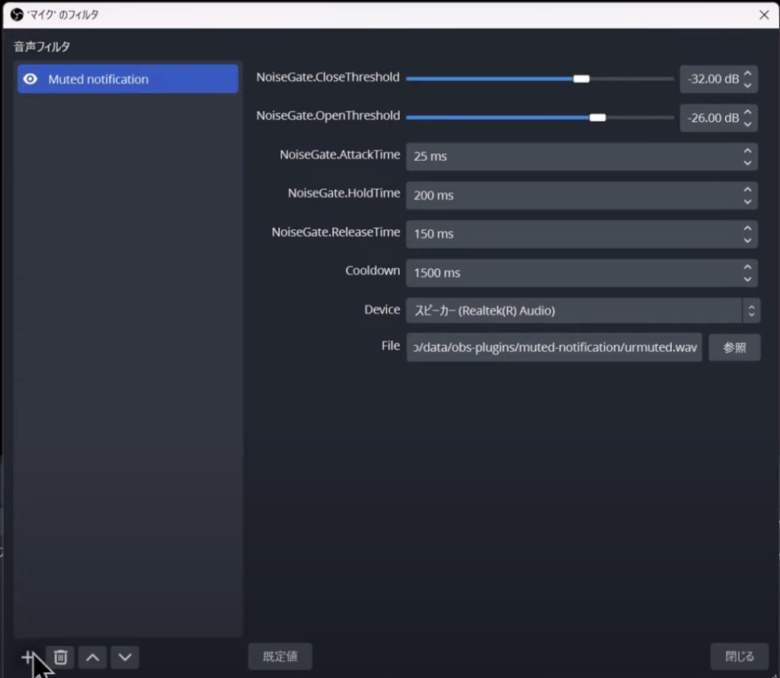
Task: Move filter down with down arrow icon
Action: click(x=124, y=657)
